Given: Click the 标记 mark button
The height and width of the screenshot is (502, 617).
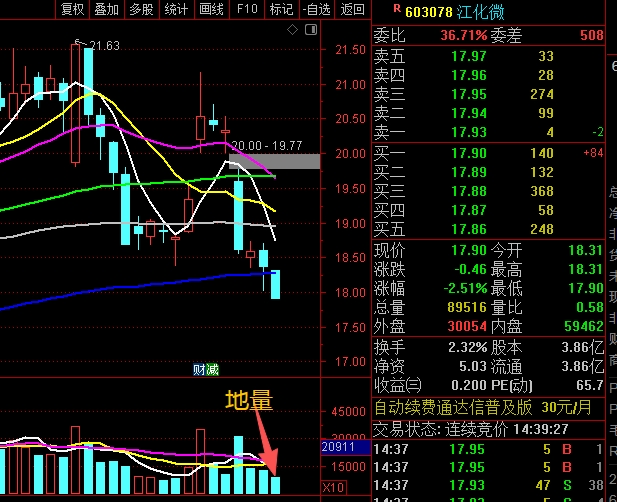Looking at the screenshot, I should click(x=281, y=9).
